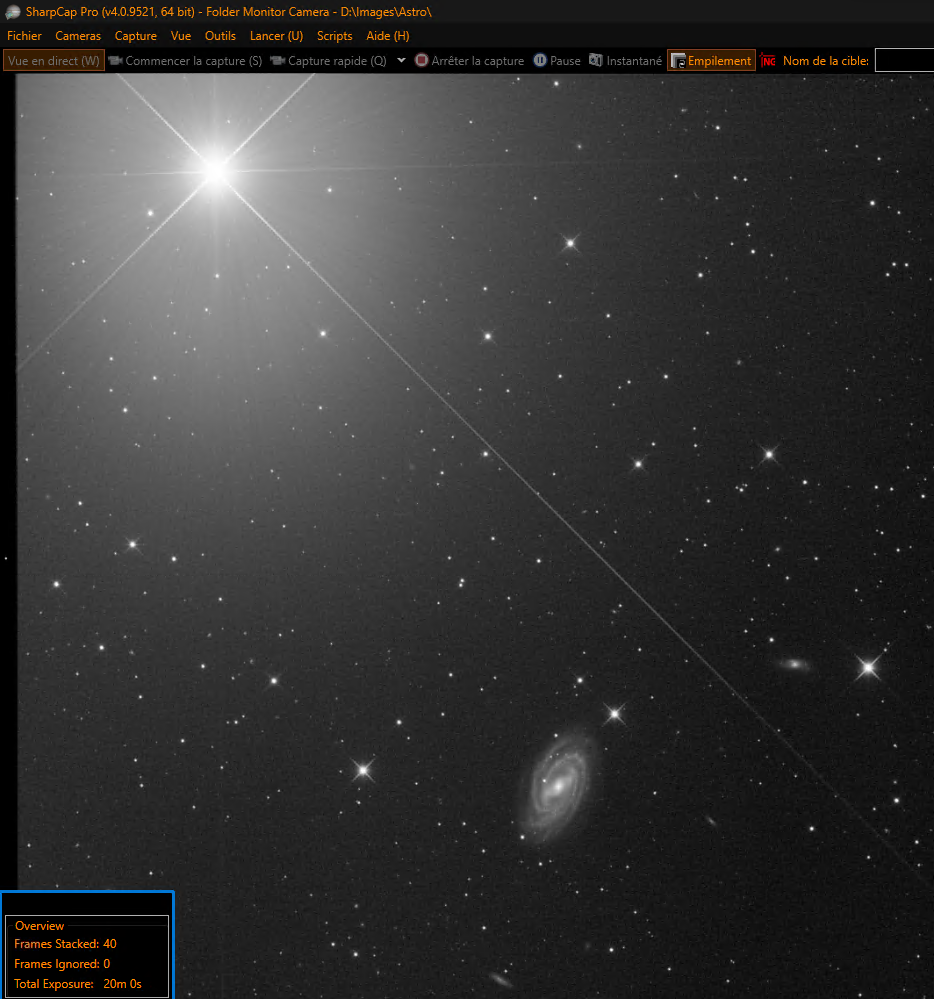This screenshot has height=999, width=934.
Task: Click the red ING target icon
Action: 768,61
